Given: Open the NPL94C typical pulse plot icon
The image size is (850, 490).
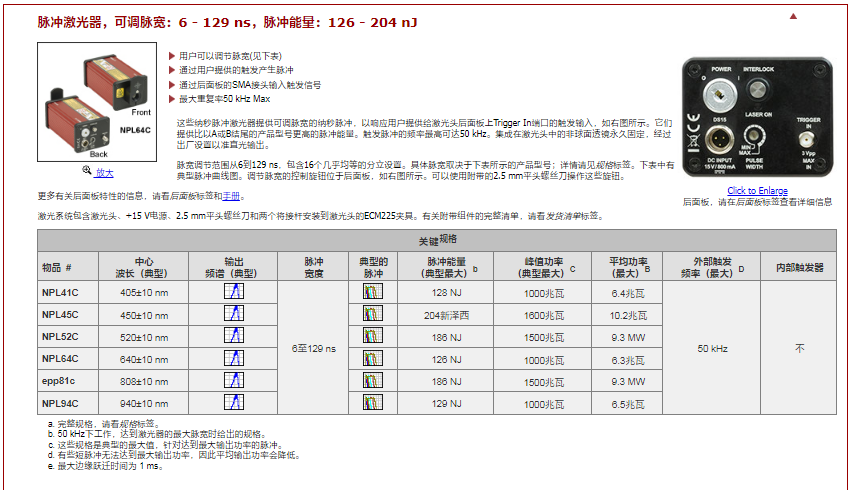Looking at the screenshot, I should tap(372, 402).
